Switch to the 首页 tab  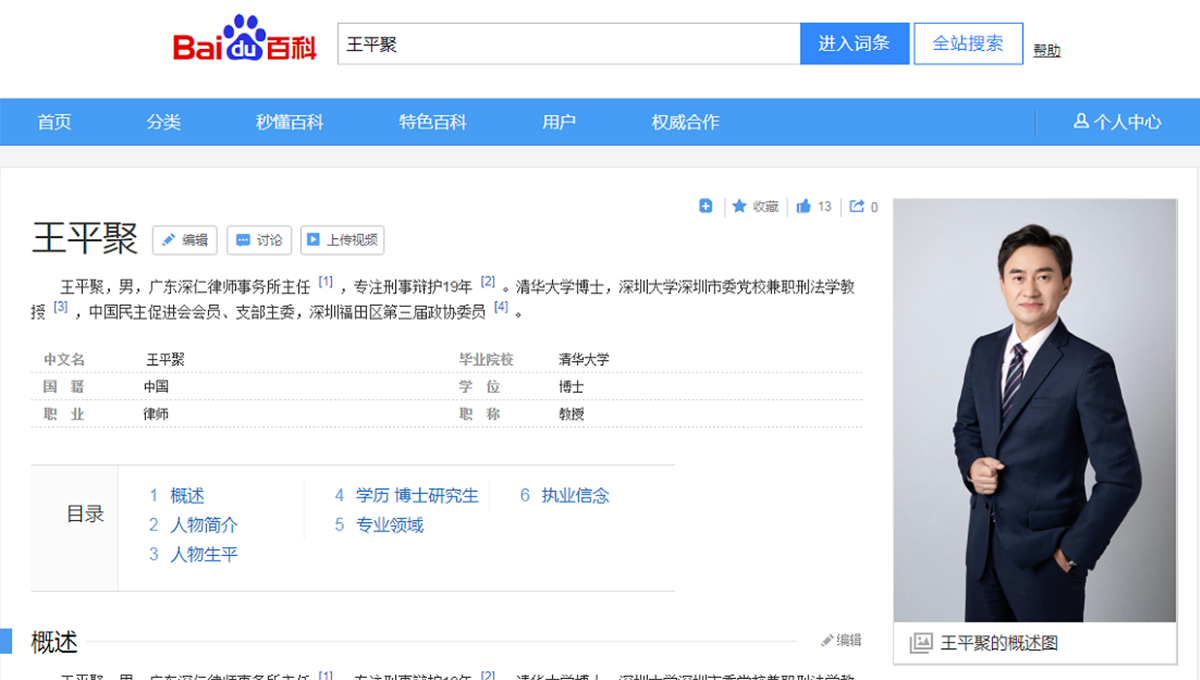pyautogui.click(x=53, y=121)
